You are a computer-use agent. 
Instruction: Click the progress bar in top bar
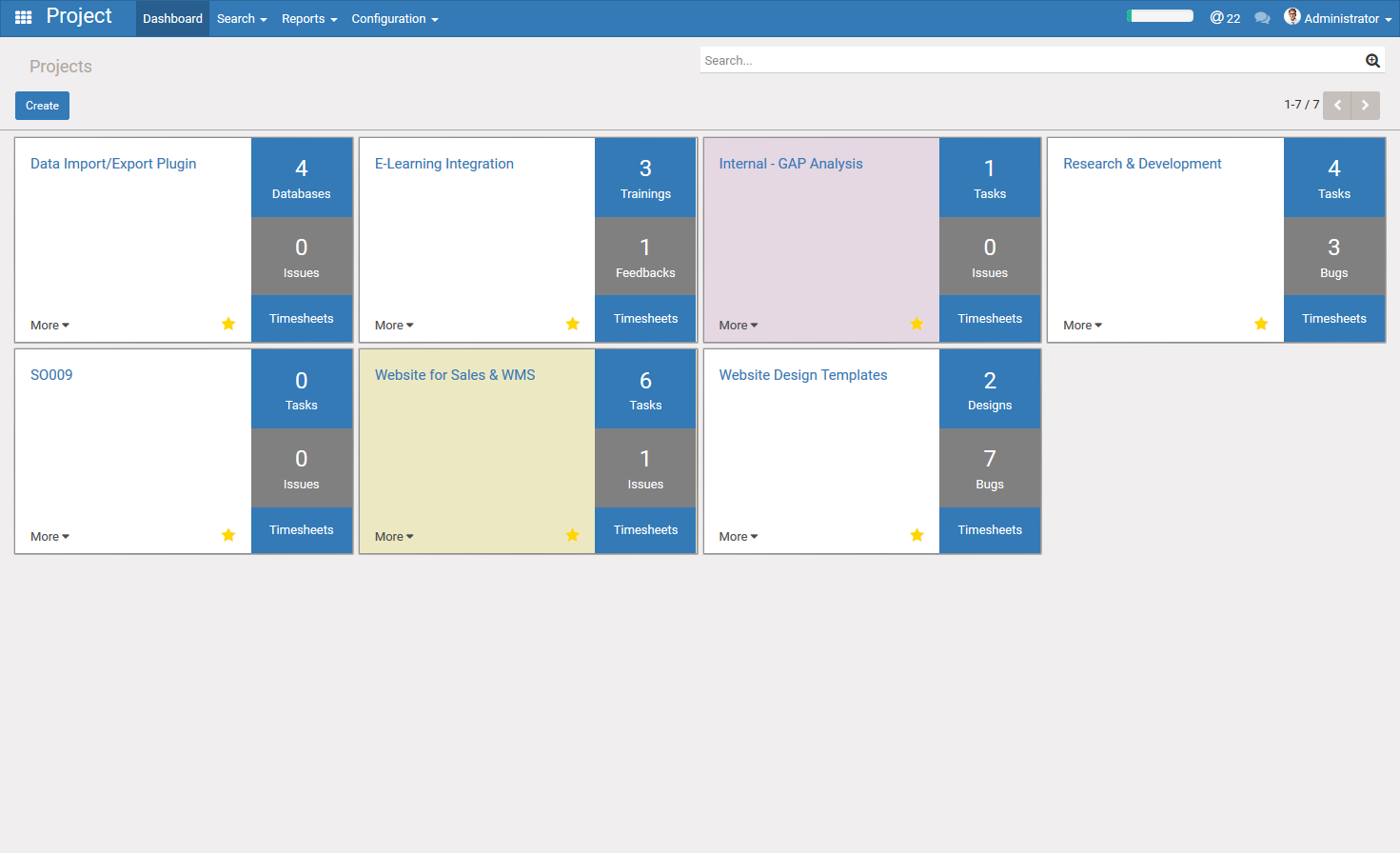(1160, 16)
